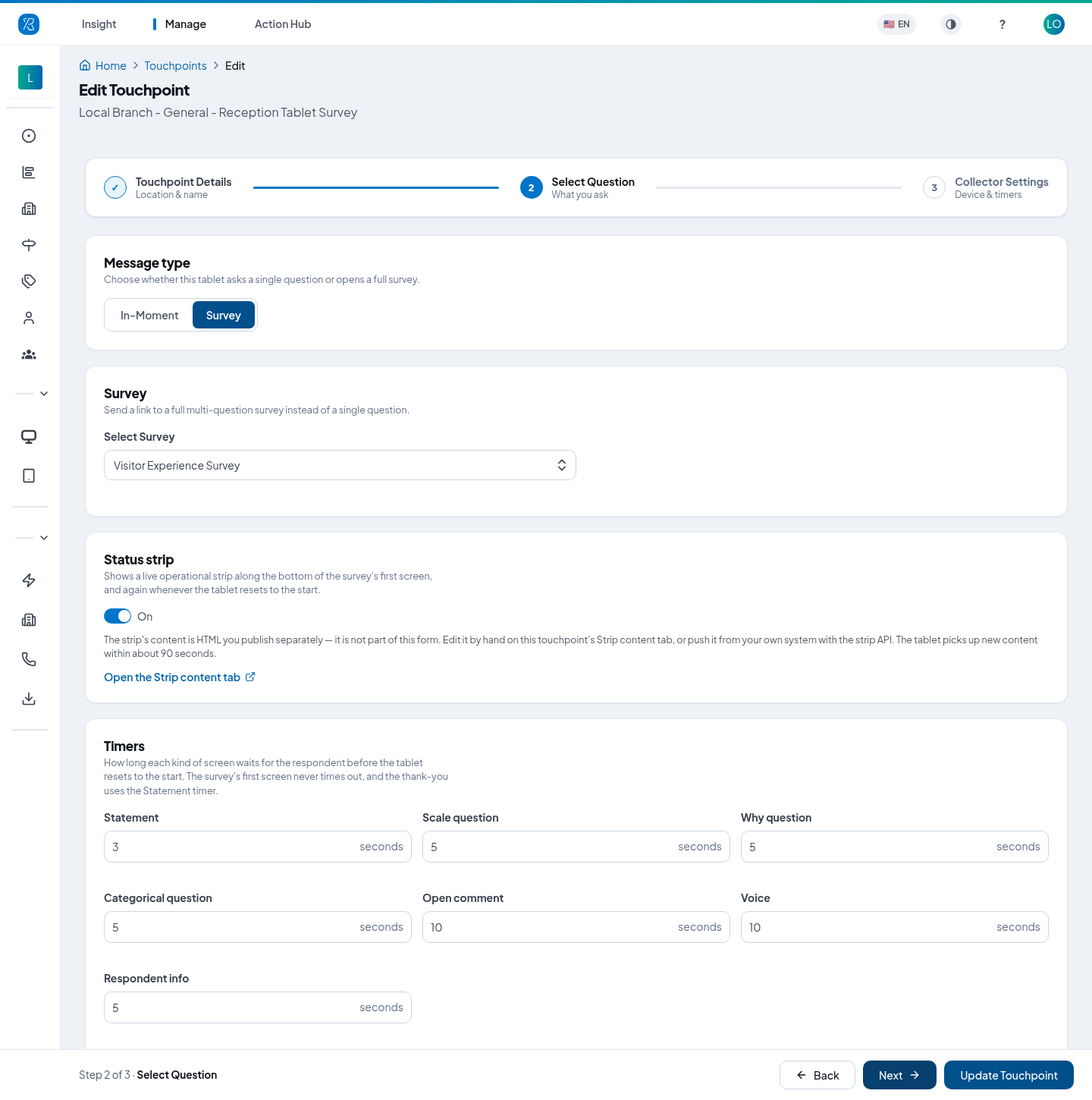Go to the Manage tab
1092x1100 pixels.
[185, 24]
